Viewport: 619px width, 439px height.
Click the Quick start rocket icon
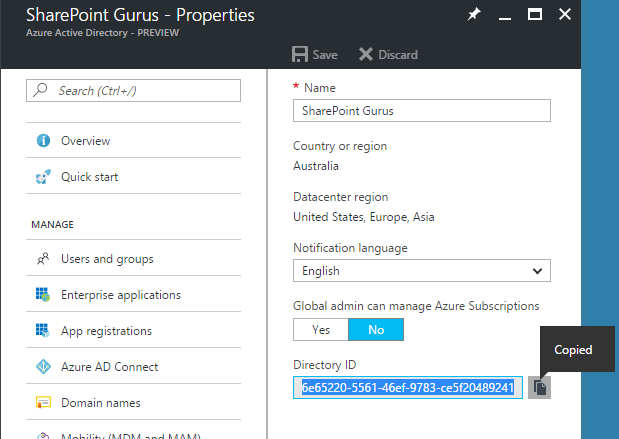(43, 177)
